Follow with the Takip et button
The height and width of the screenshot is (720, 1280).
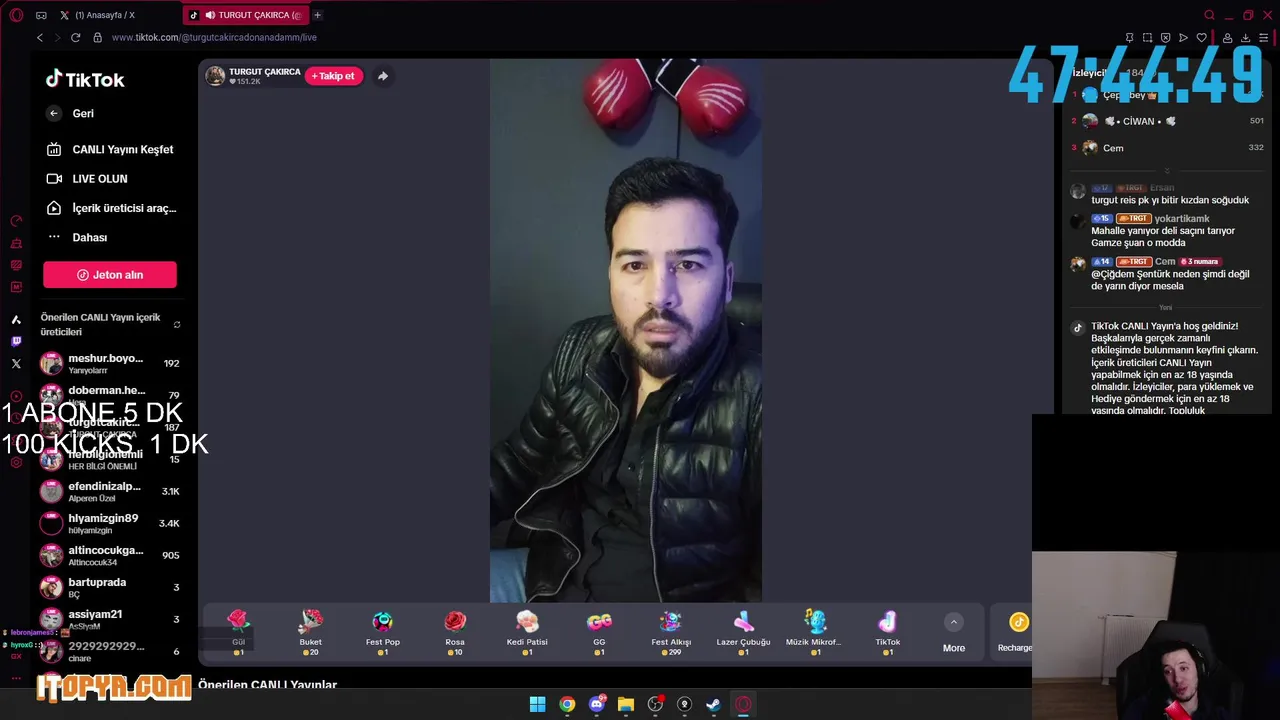334,76
